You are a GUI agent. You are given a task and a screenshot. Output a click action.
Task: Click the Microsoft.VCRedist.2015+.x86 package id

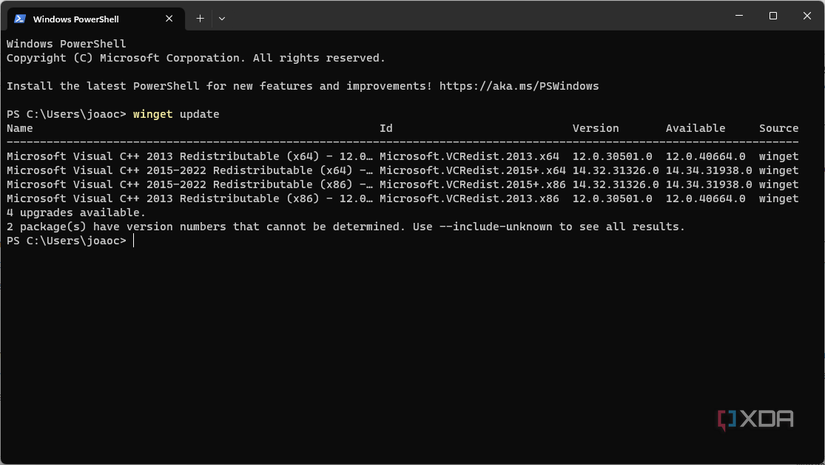point(472,185)
